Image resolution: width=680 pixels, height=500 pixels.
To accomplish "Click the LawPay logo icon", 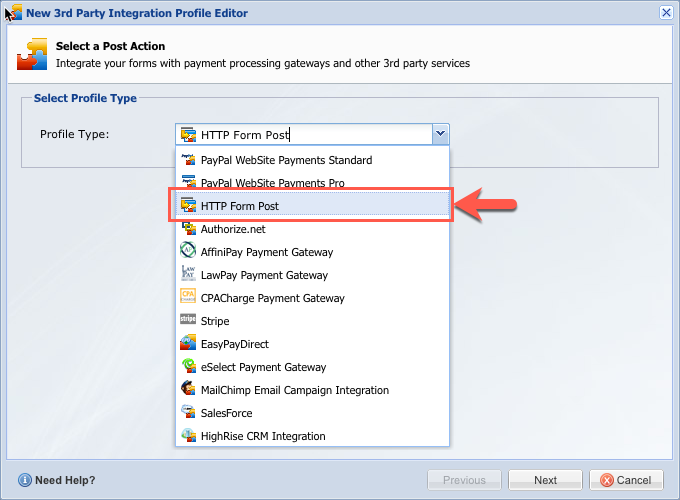I will coord(187,275).
